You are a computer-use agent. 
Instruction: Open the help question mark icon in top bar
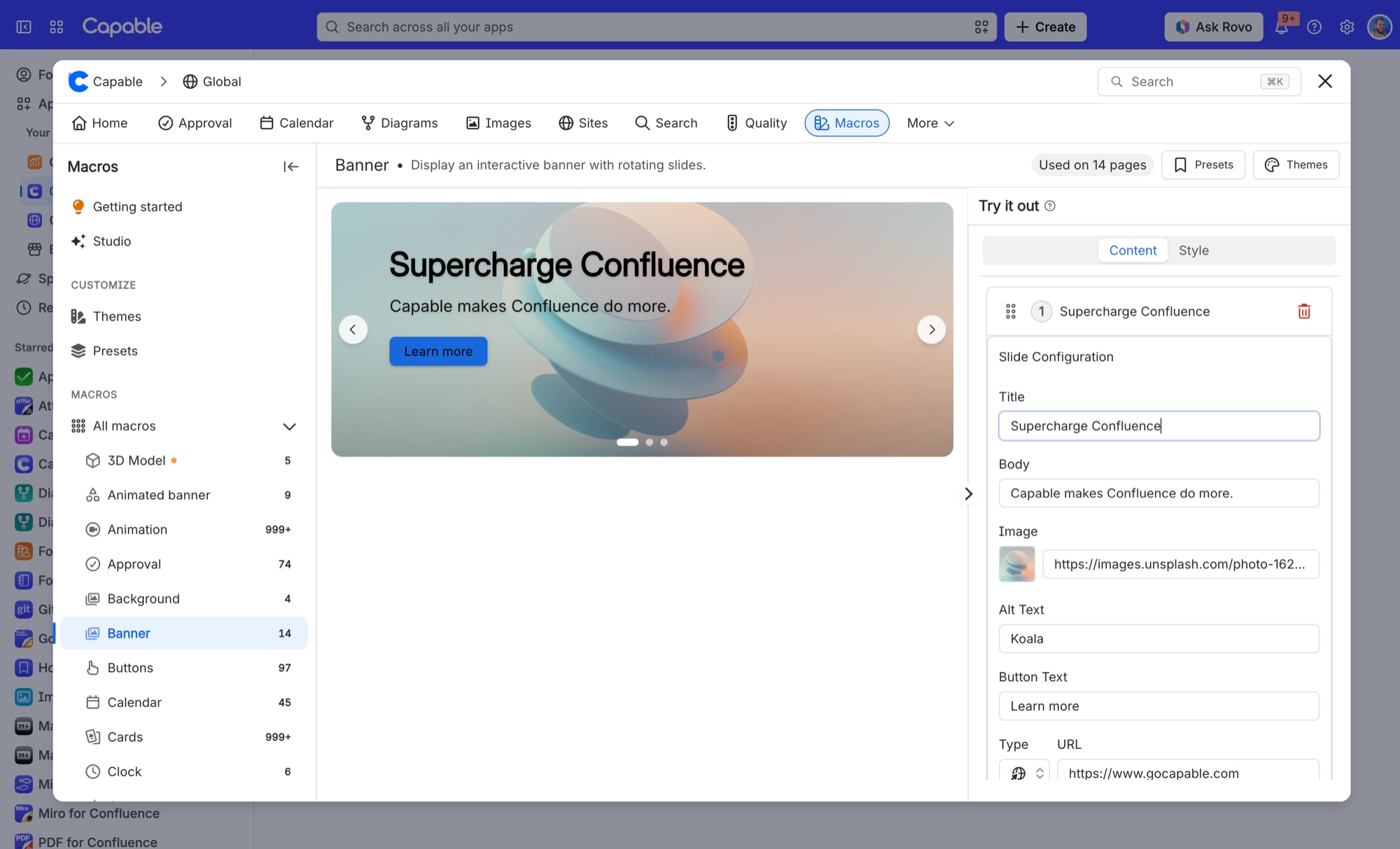tap(1315, 27)
